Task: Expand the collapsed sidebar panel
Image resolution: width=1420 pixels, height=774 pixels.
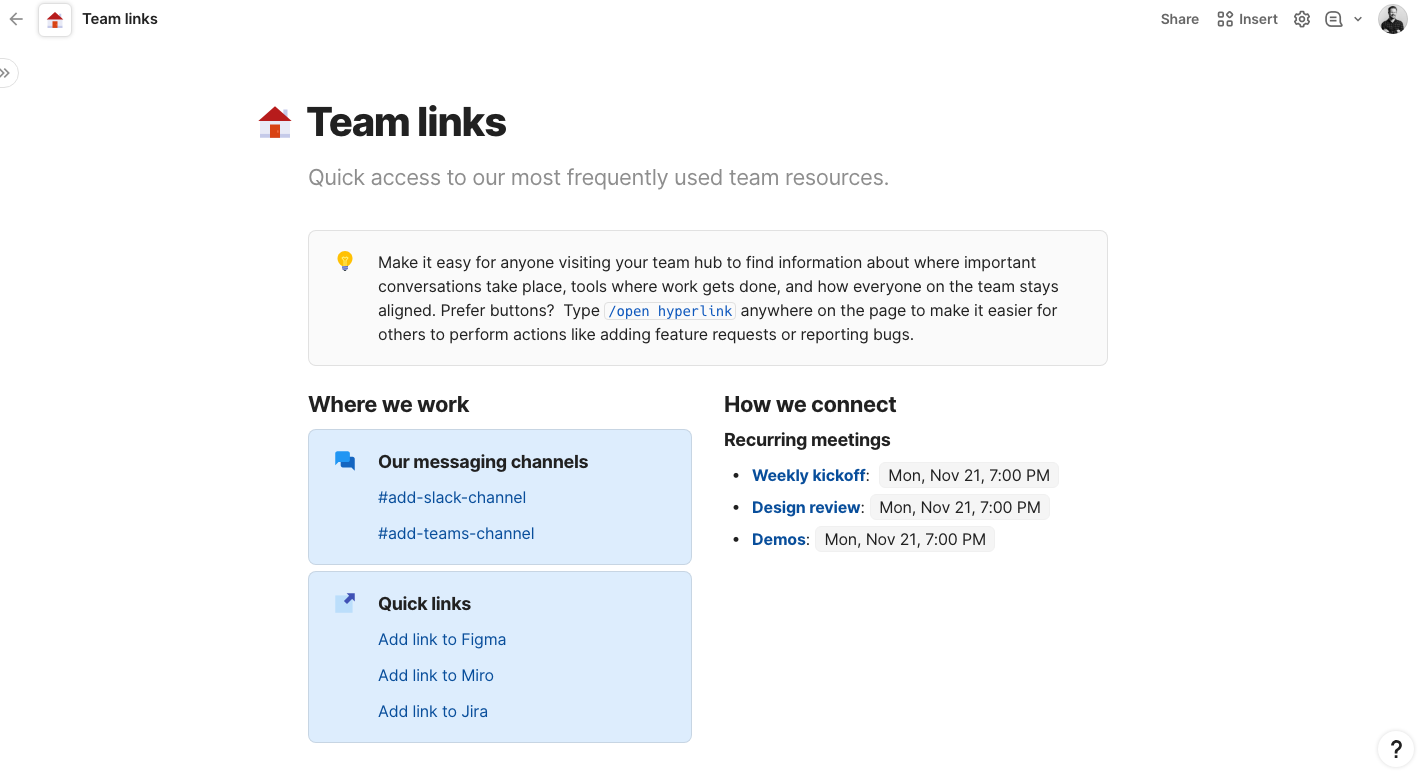Action: coord(6,73)
